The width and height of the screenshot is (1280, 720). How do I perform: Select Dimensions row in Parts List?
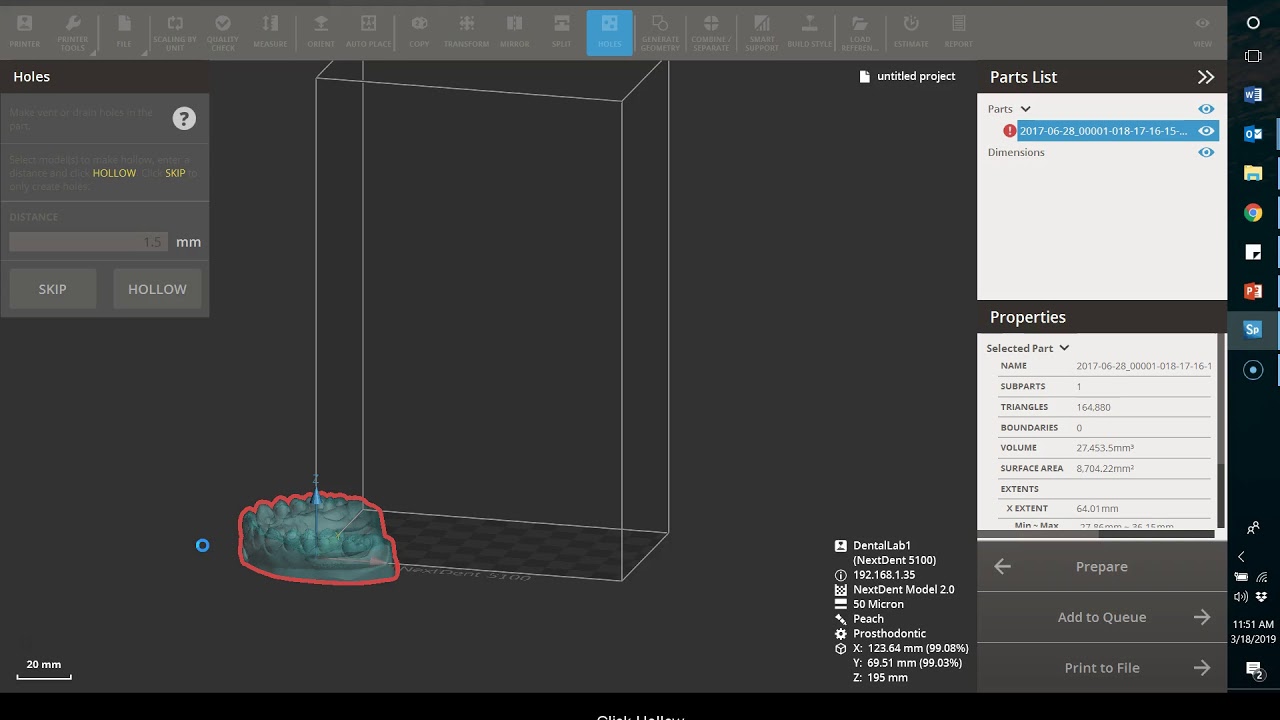[x=1016, y=152]
